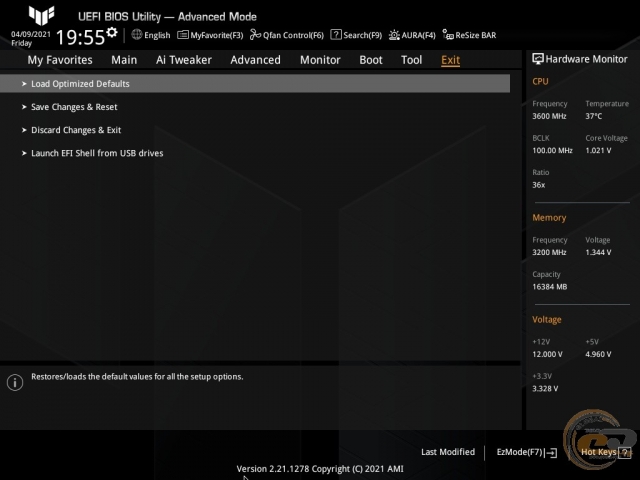Click the Hardware Monitor screen icon
This screenshot has height=480, width=640.
538,59
